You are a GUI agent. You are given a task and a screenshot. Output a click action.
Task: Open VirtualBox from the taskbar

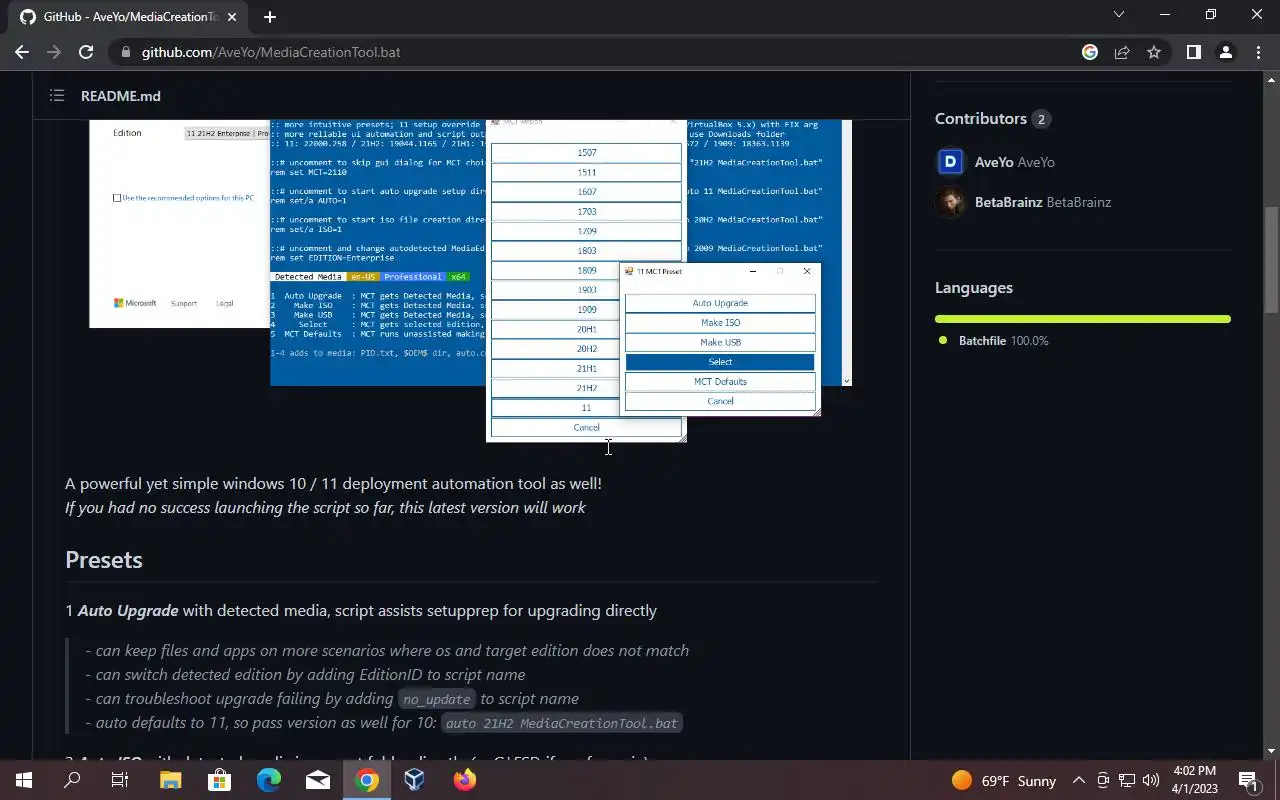pos(415,780)
